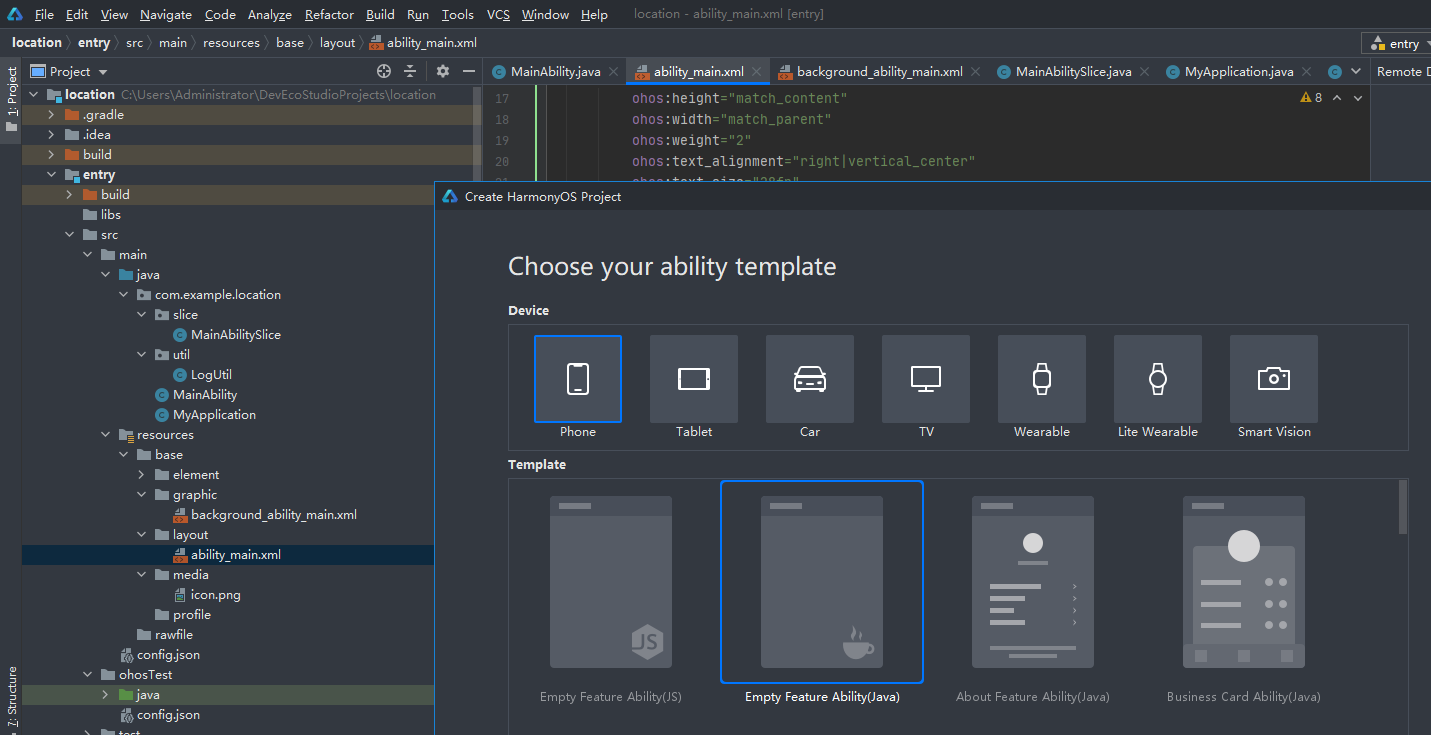Select the rawfile folder
Viewport: 1431px width, 735px height.
click(164, 635)
